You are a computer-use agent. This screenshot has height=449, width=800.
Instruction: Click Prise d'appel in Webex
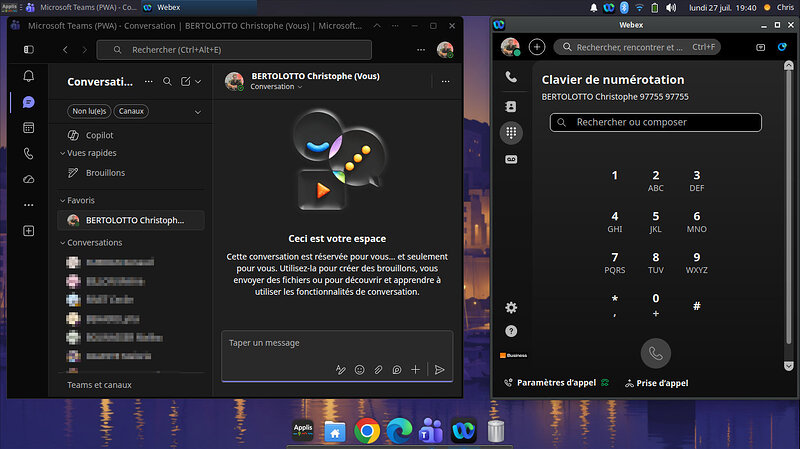[657, 383]
